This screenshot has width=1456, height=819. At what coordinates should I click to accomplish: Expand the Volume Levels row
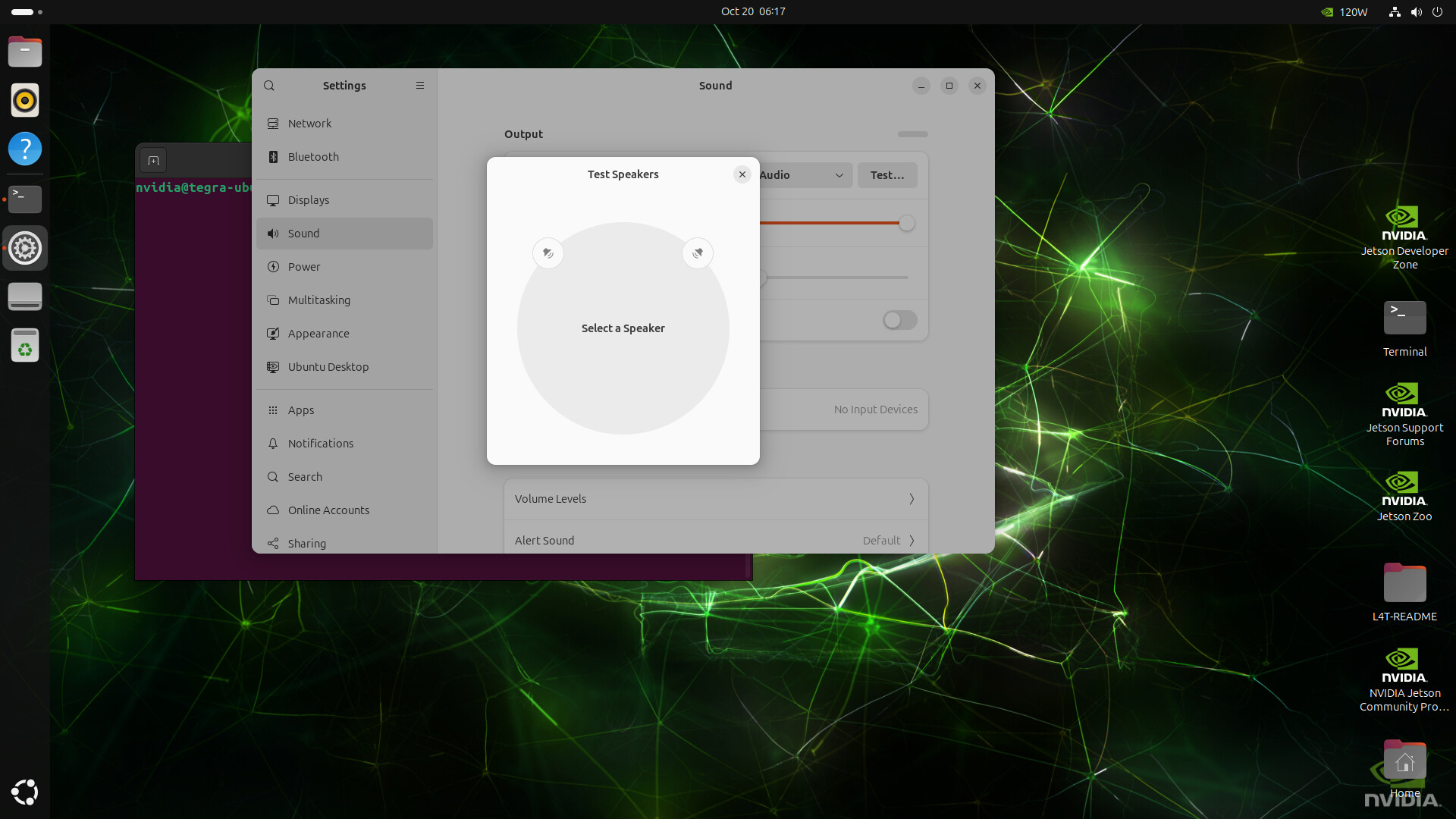click(715, 499)
